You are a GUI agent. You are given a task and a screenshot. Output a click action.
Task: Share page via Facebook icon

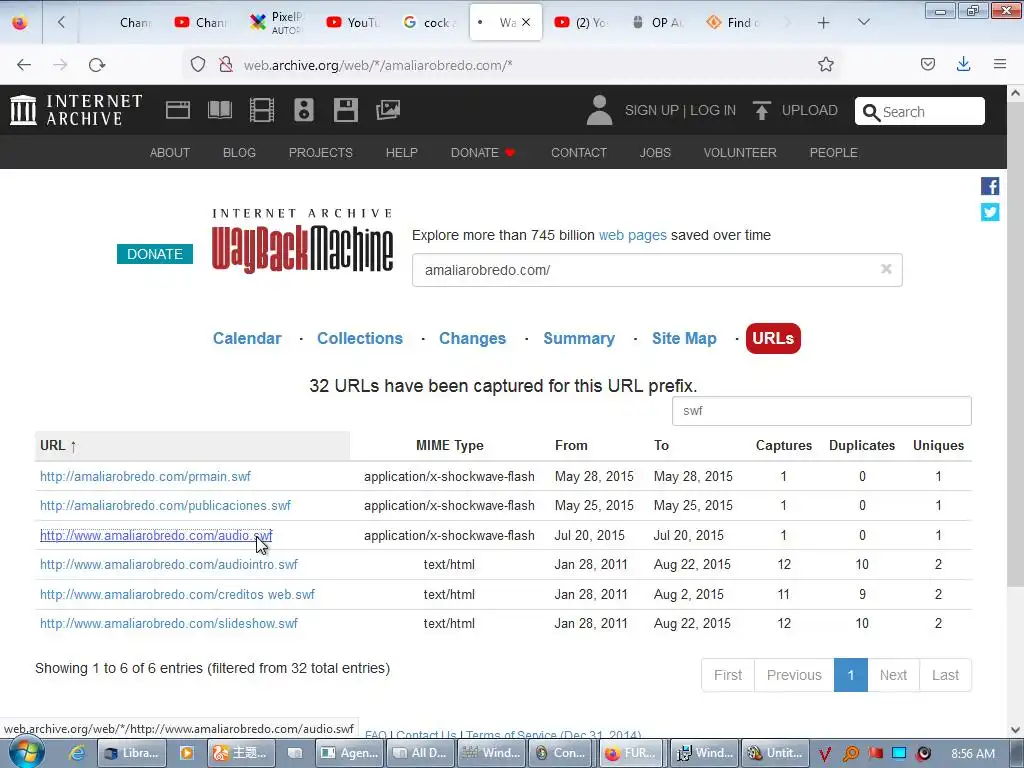(x=990, y=186)
